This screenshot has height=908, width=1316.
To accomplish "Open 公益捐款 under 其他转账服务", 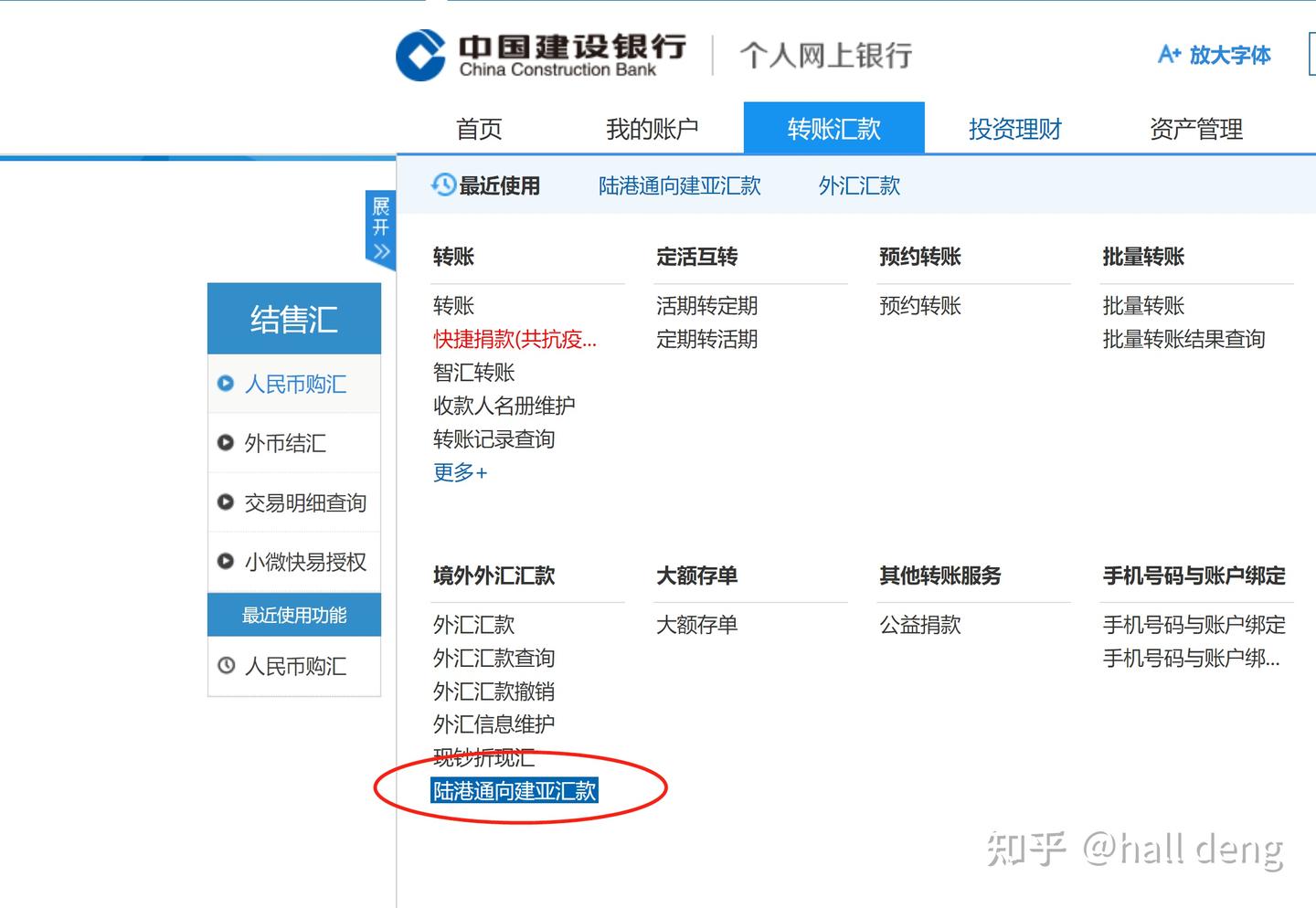I will 919,625.
